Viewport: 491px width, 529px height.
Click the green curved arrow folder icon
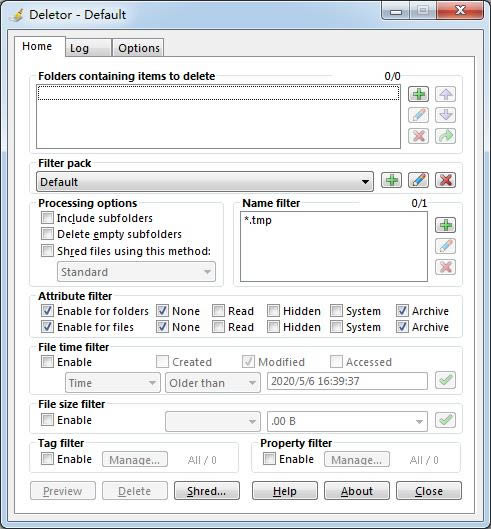pyautogui.click(x=445, y=136)
